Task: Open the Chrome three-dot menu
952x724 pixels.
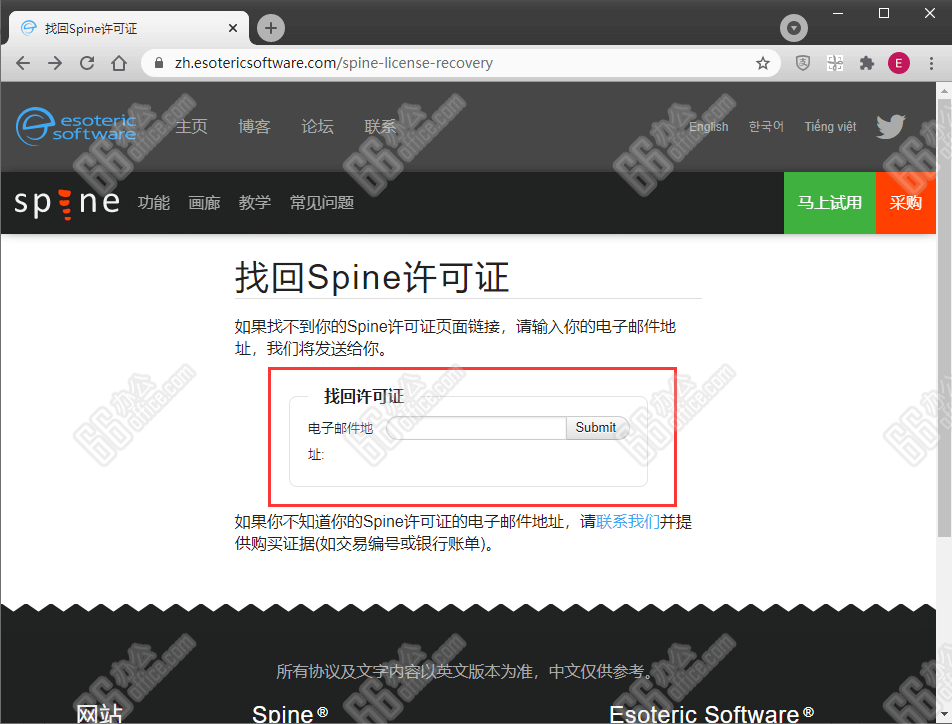Action: [931, 63]
